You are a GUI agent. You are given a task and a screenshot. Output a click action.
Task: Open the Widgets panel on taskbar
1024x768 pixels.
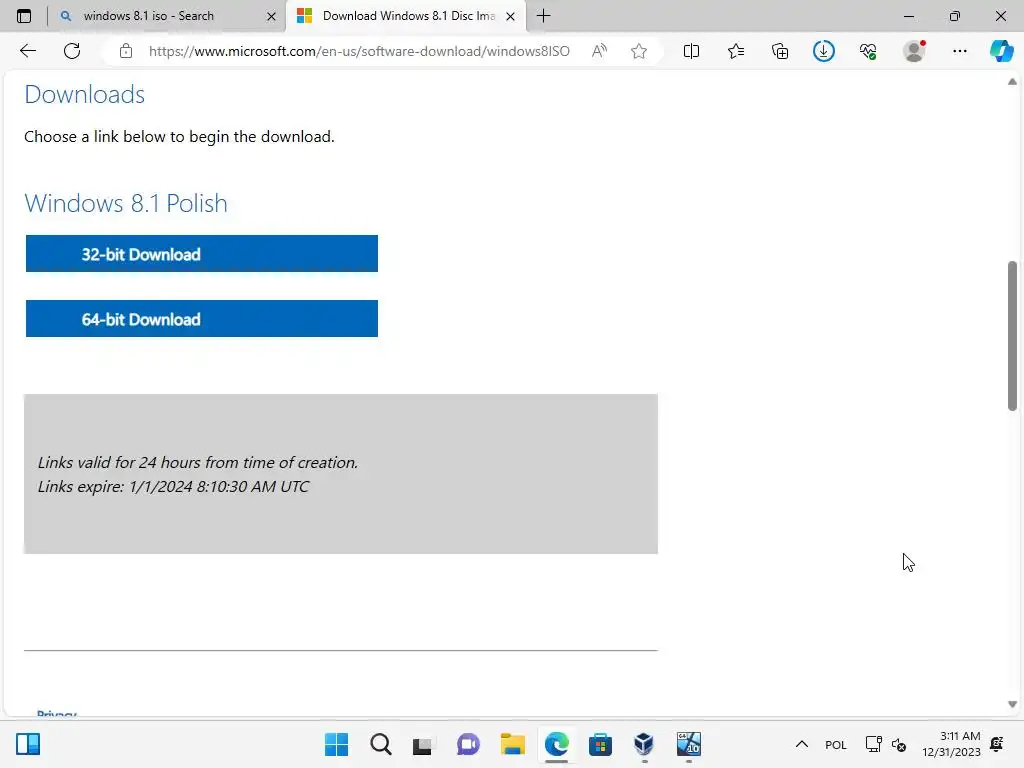28,744
